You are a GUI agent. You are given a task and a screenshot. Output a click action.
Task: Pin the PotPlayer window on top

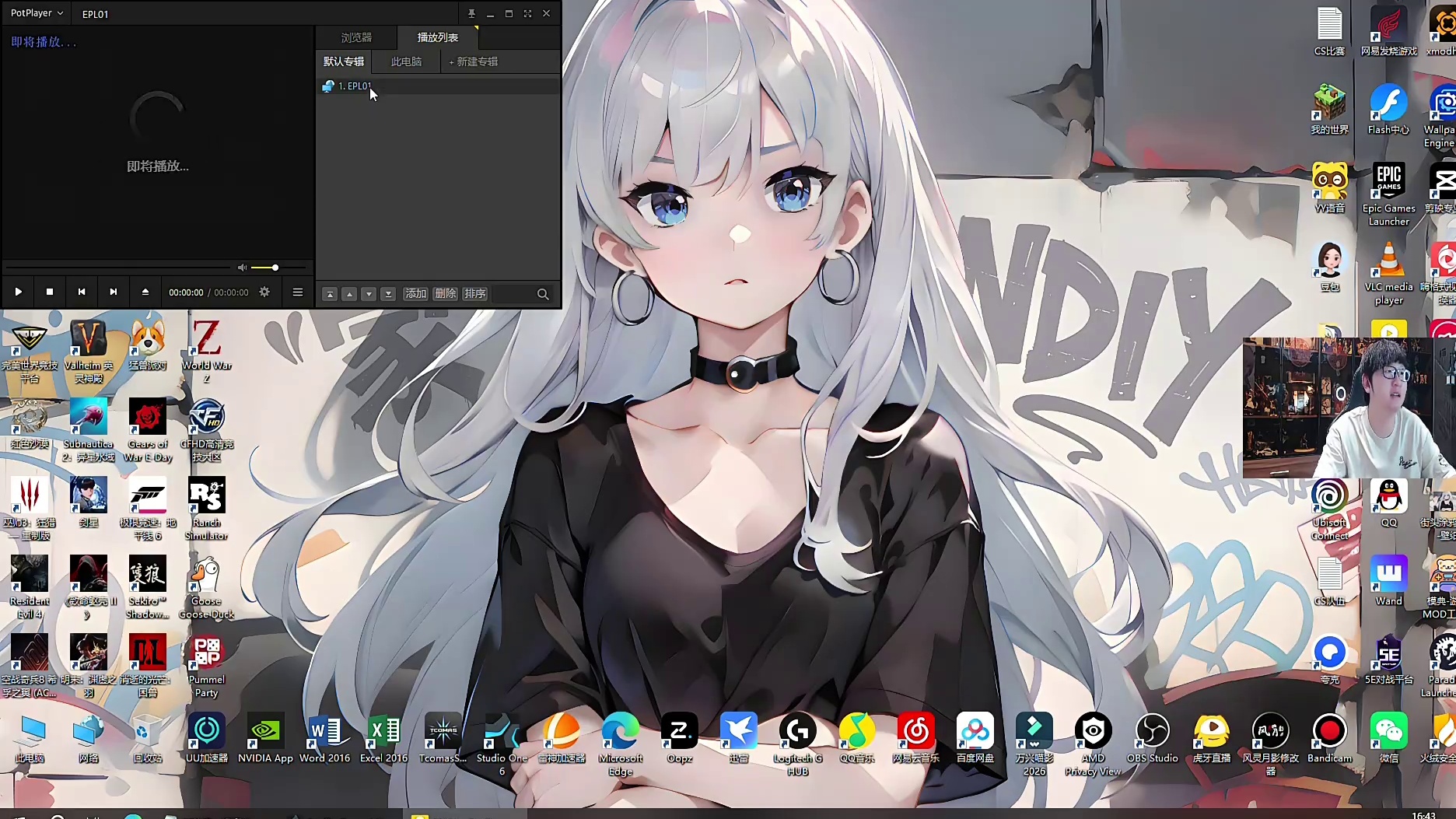(471, 13)
